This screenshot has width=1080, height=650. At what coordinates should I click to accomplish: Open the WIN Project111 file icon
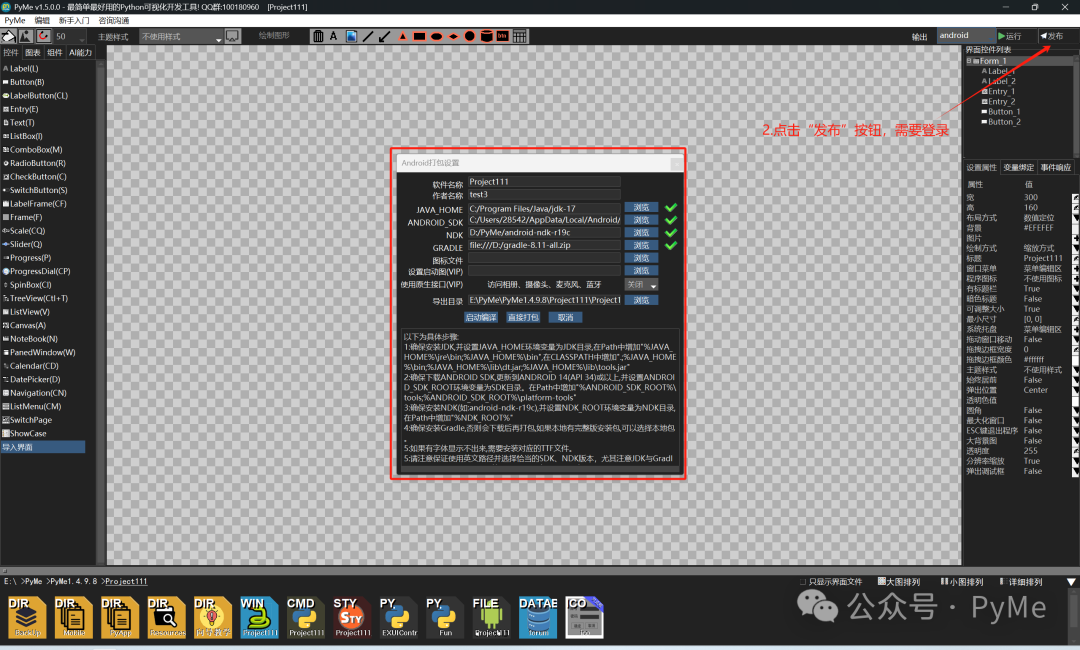click(x=259, y=617)
